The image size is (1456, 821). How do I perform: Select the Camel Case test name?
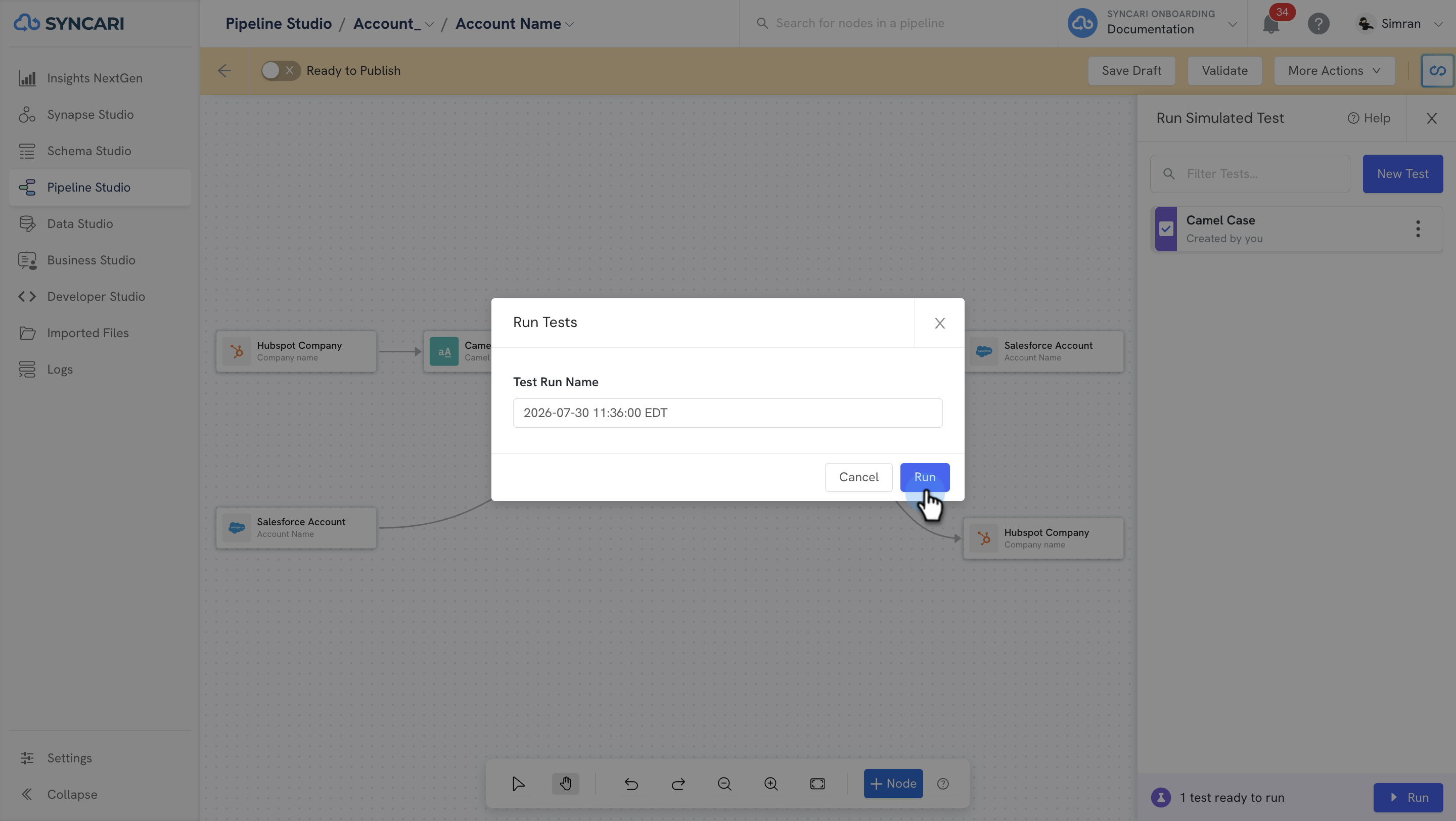point(1221,220)
